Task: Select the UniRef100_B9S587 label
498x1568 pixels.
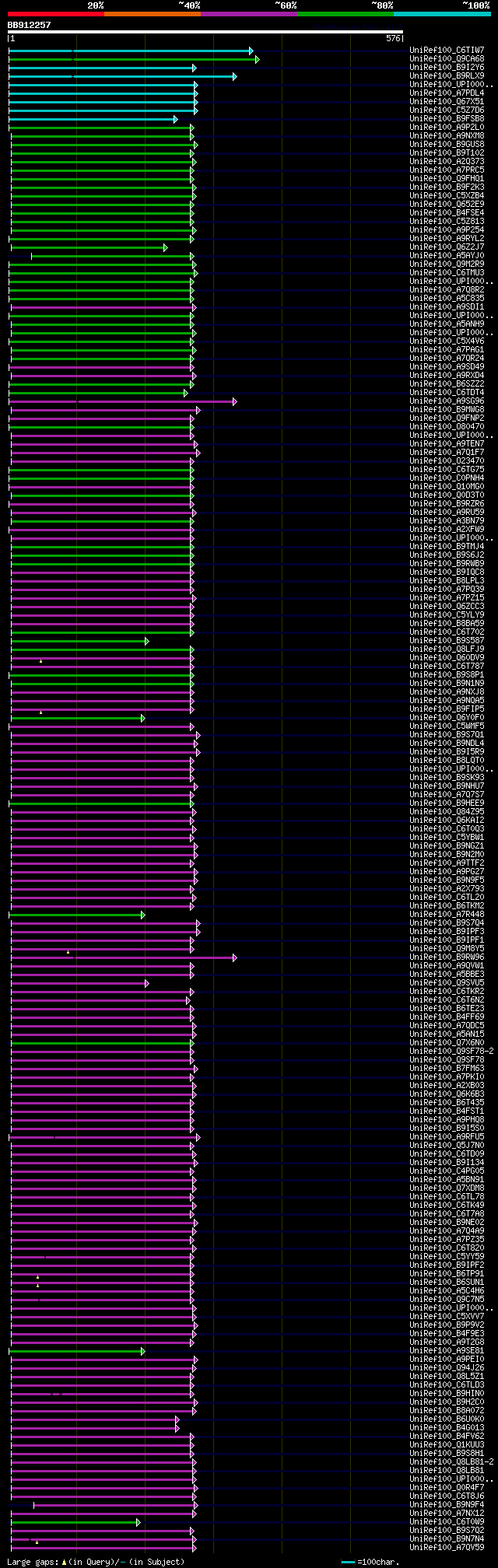Action: pos(447,641)
